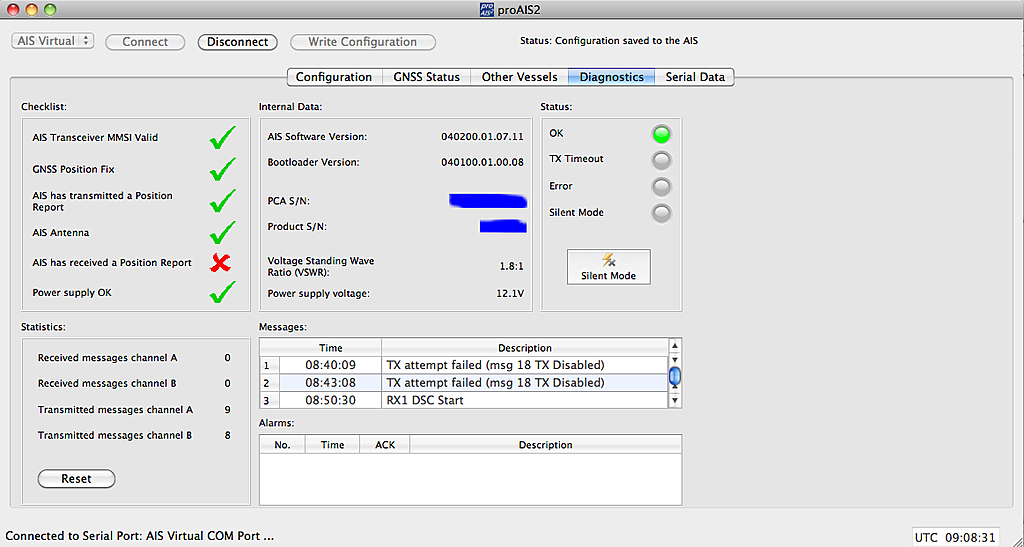Click the green check next to GNSS Position Fix
This screenshot has width=1024, height=547.
pyautogui.click(x=223, y=170)
